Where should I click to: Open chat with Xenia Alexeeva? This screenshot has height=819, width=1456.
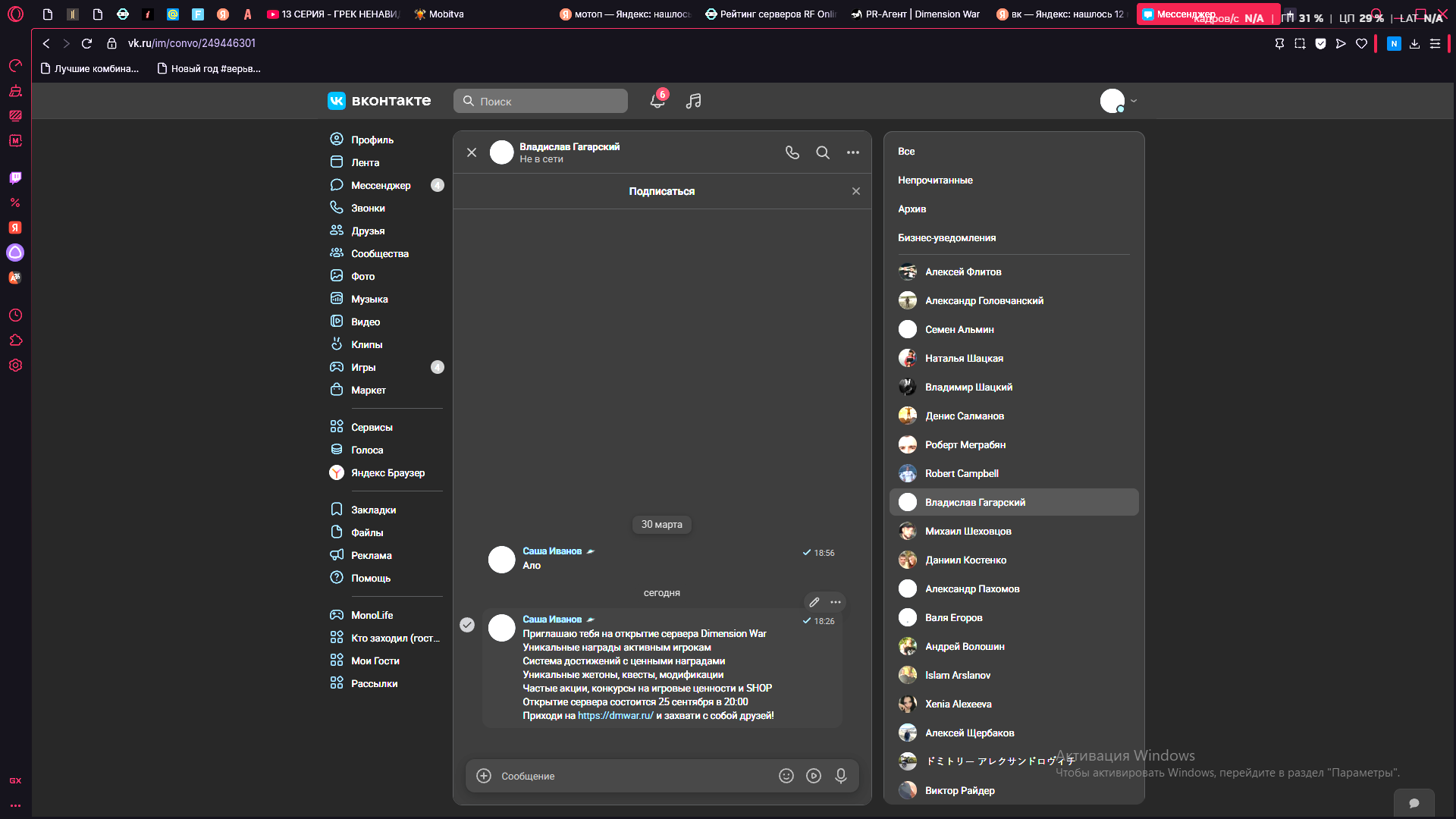(1014, 704)
